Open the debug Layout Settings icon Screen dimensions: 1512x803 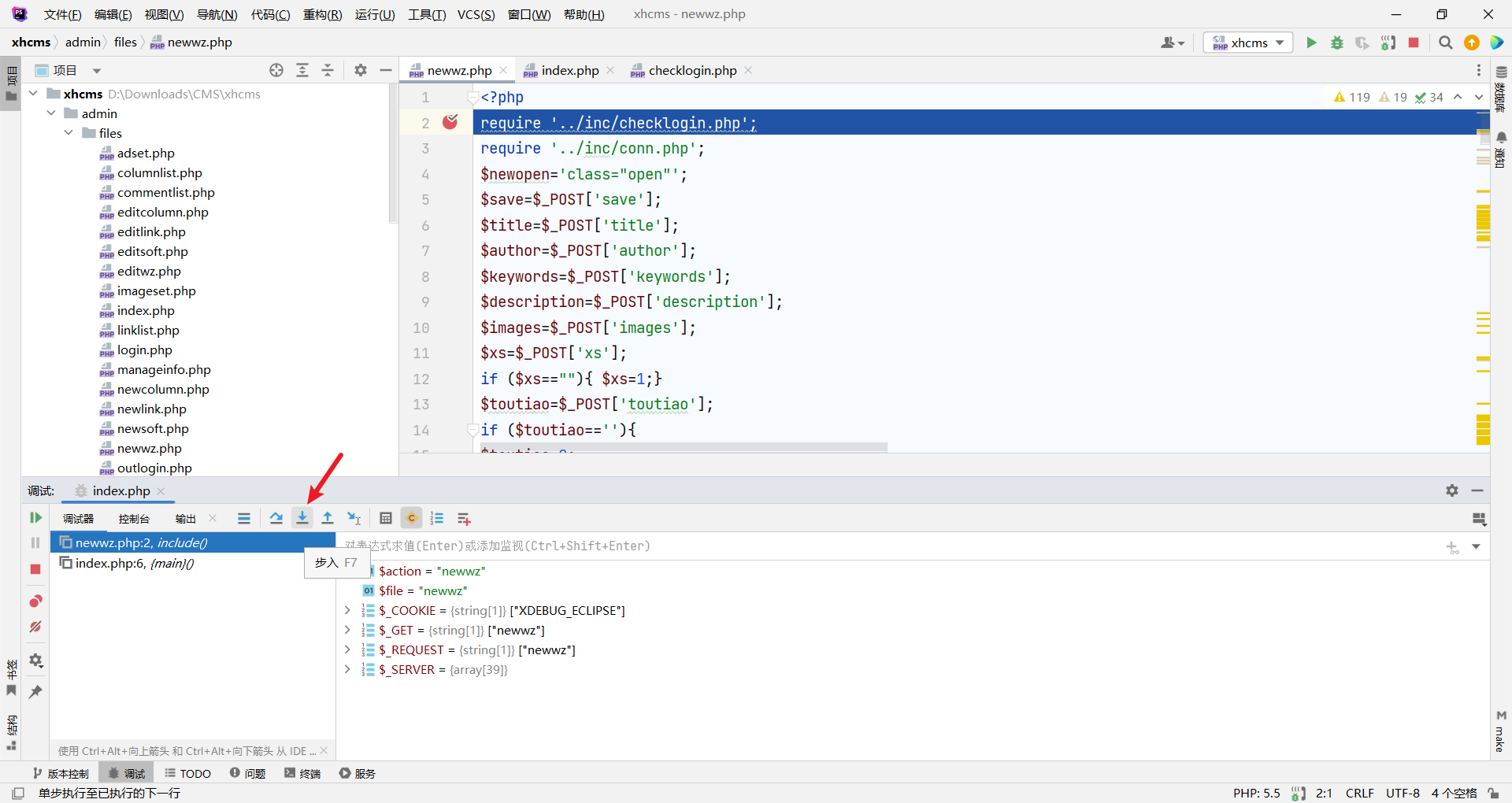pos(1479,519)
